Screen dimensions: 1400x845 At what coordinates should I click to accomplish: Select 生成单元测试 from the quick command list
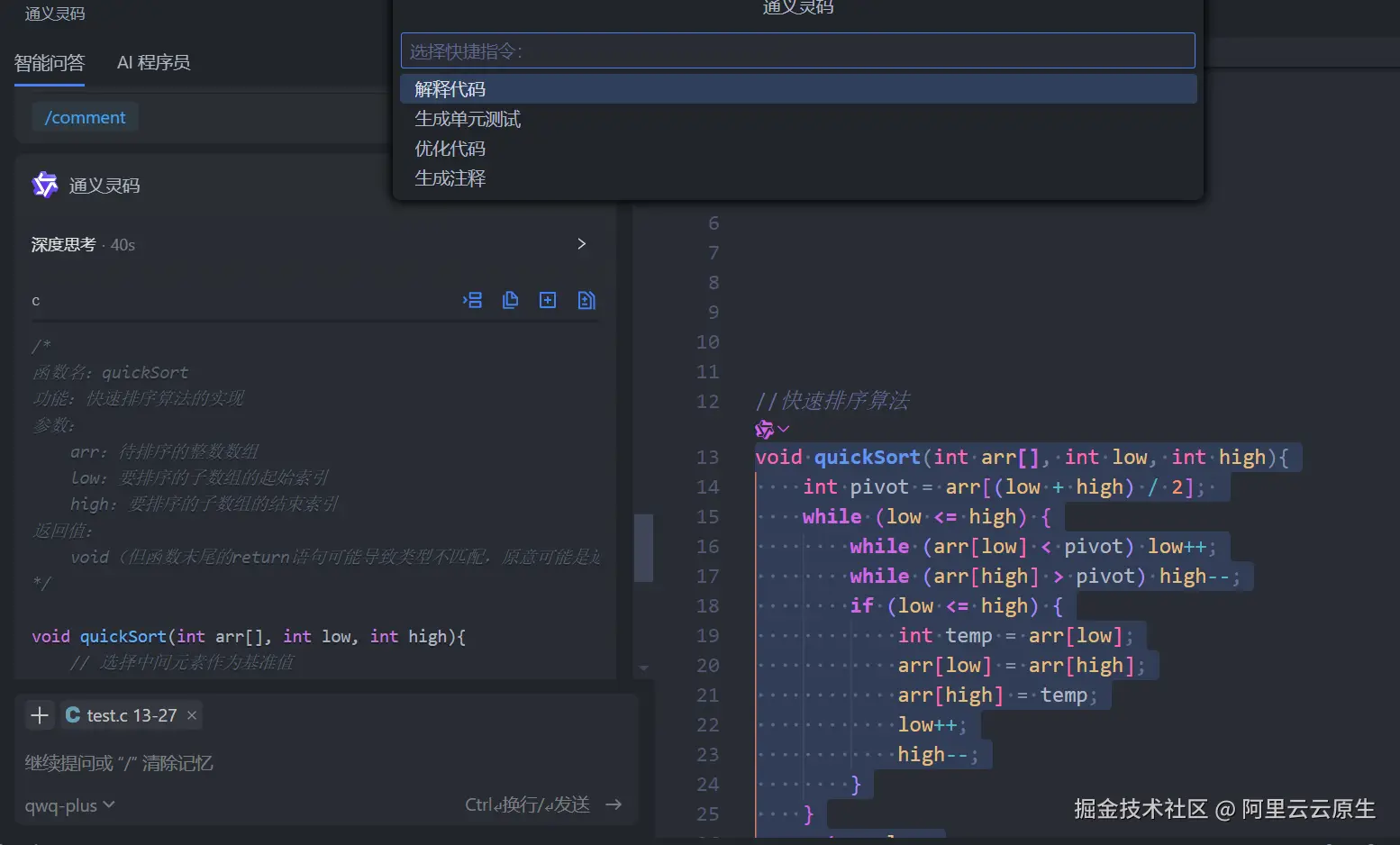798,119
